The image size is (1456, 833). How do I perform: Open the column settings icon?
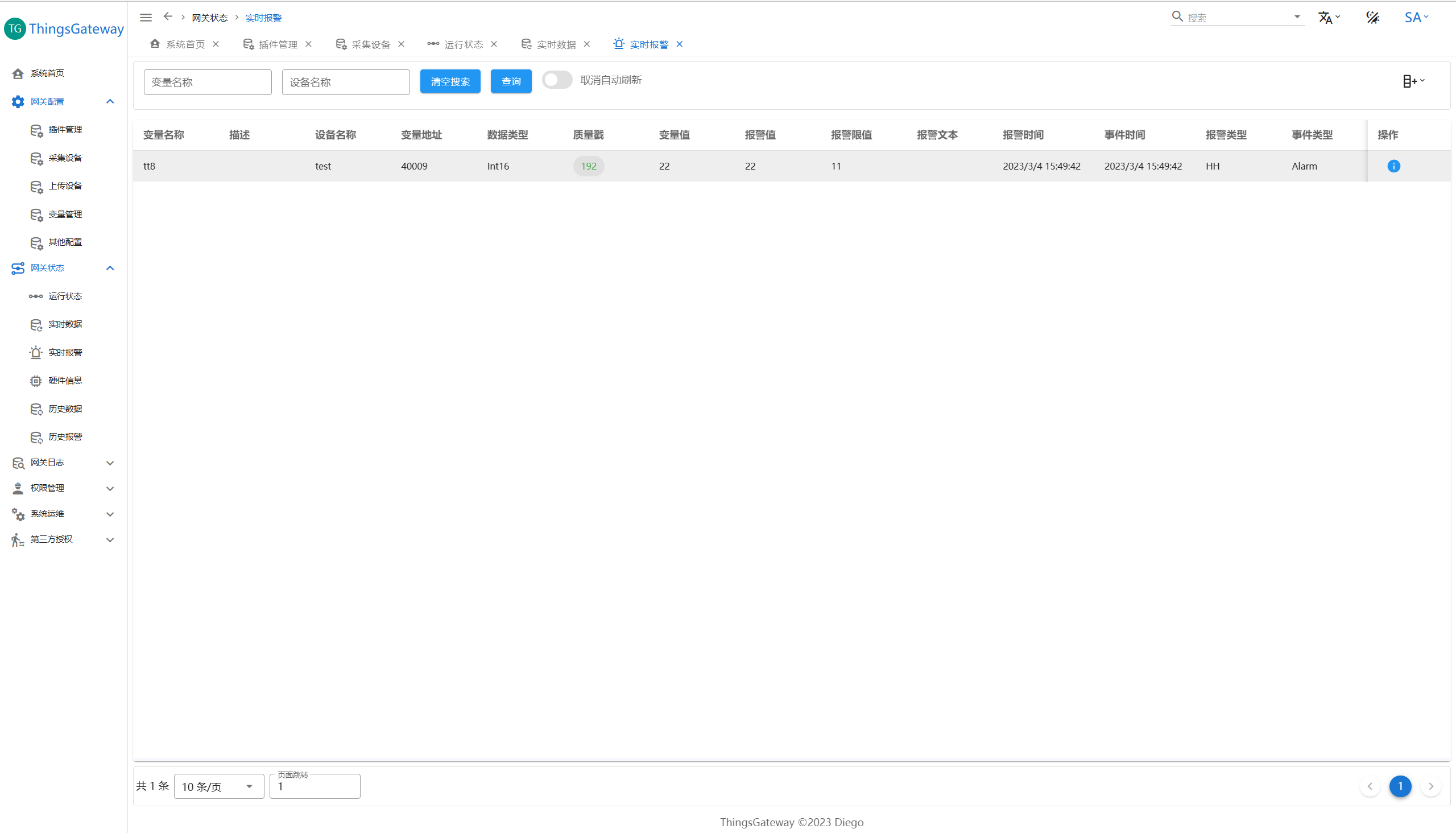[1413, 81]
